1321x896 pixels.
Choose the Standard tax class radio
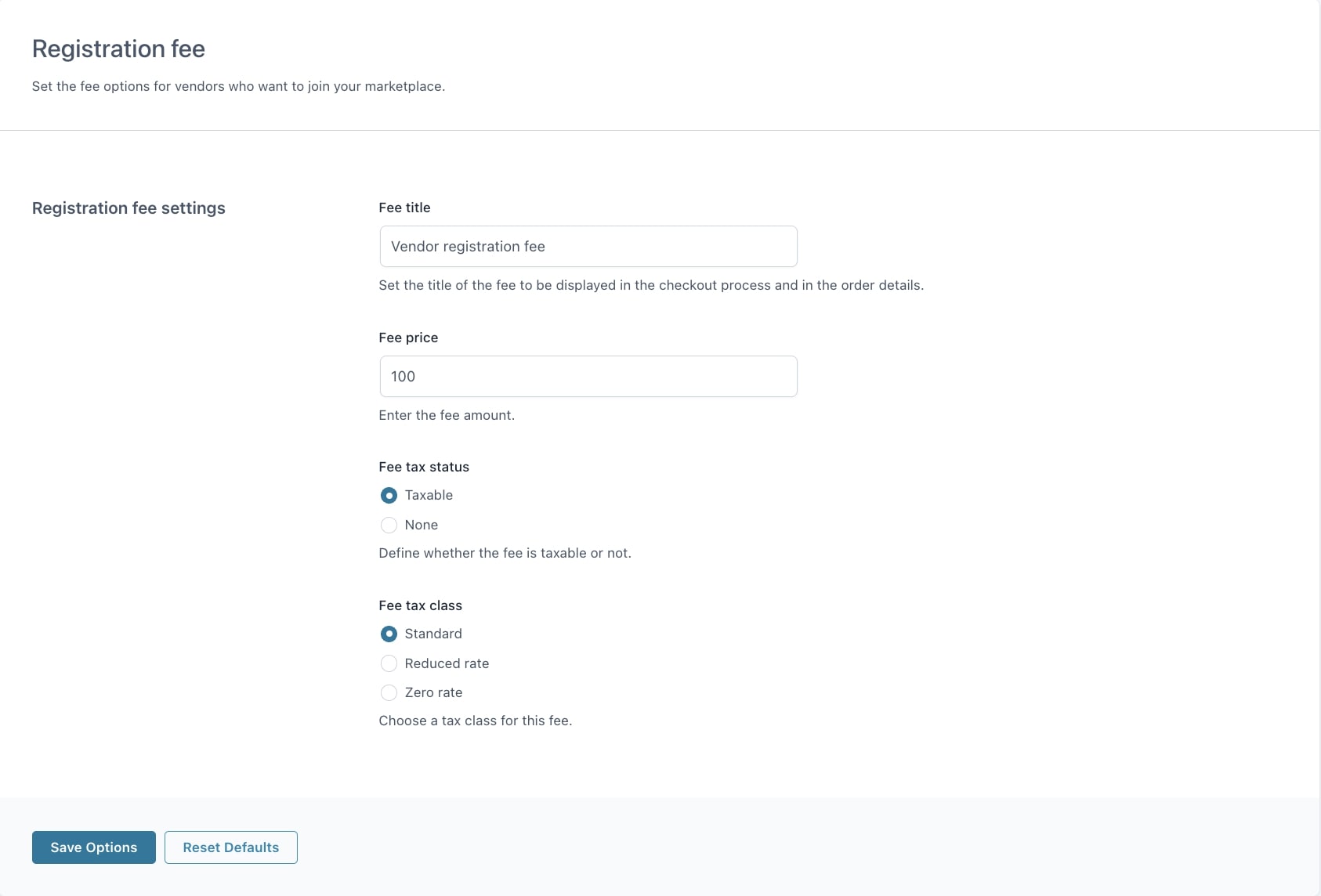point(389,634)
